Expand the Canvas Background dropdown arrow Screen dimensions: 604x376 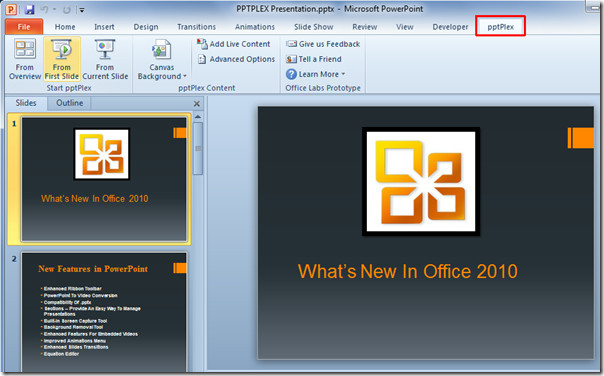185,76
